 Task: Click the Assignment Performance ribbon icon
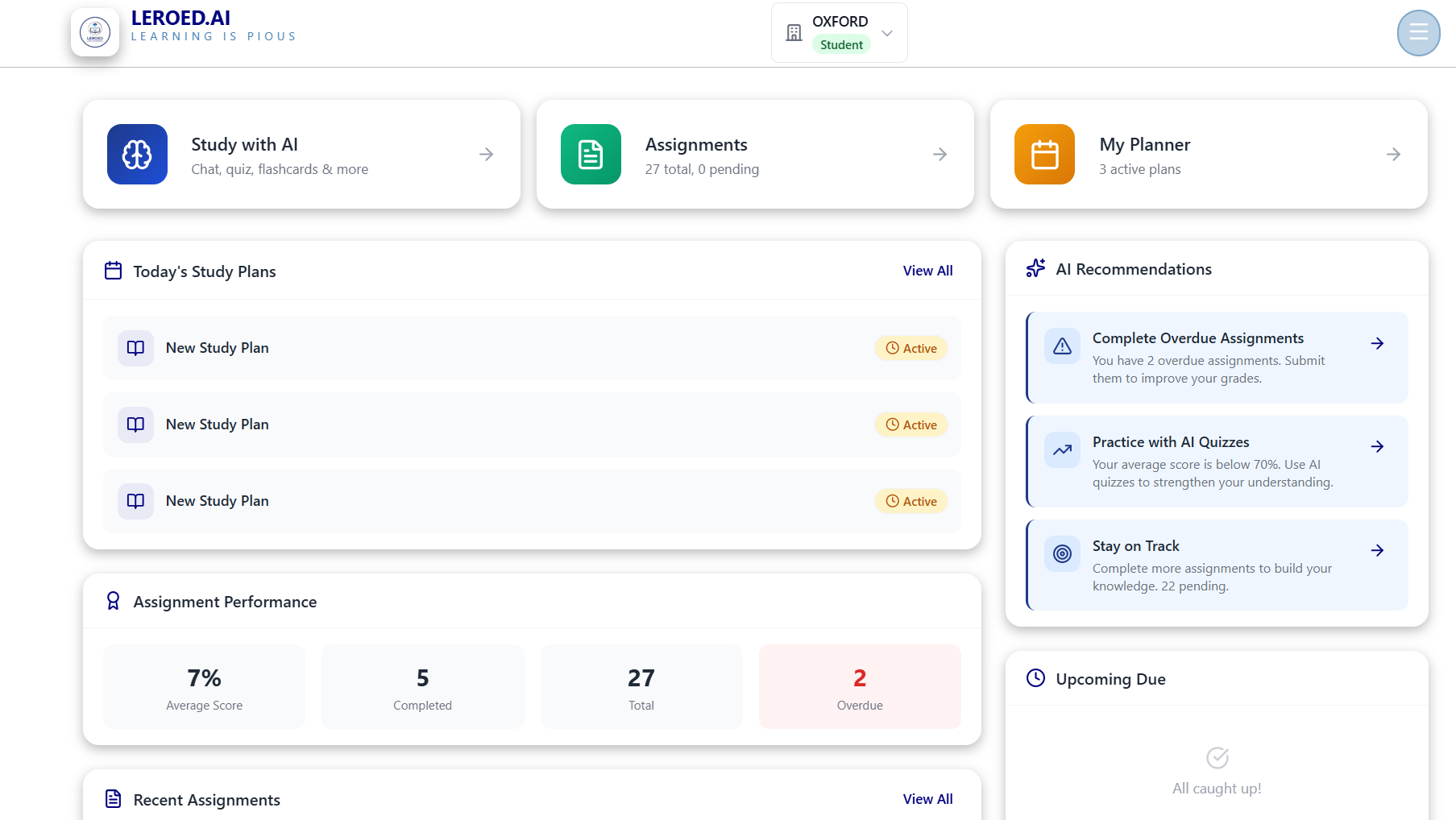(x=114, y=601)
